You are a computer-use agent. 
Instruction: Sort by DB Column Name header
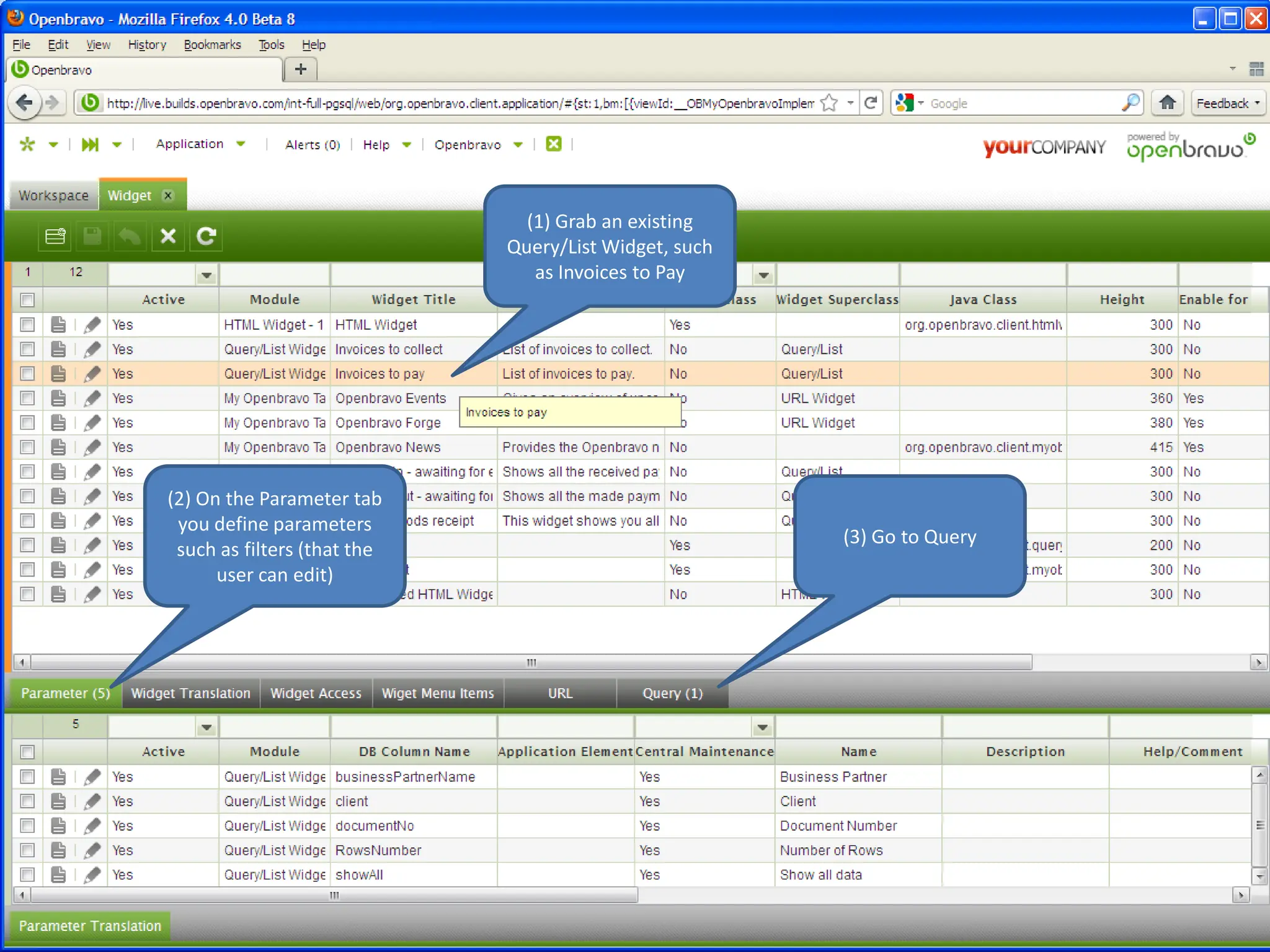(414, 752)
